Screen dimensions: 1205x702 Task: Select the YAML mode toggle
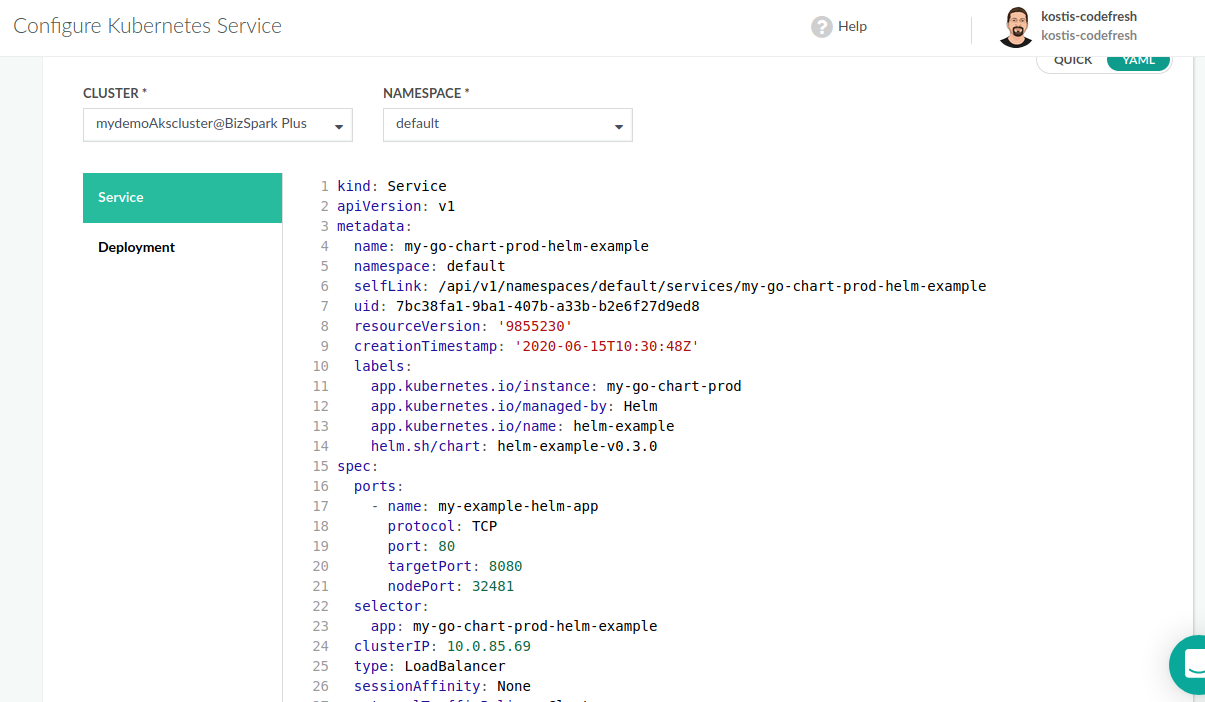tap(1138, 61)
